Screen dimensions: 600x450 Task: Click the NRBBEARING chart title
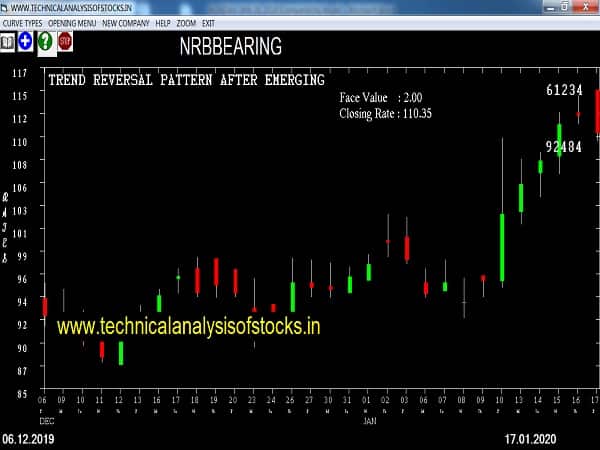230,47
